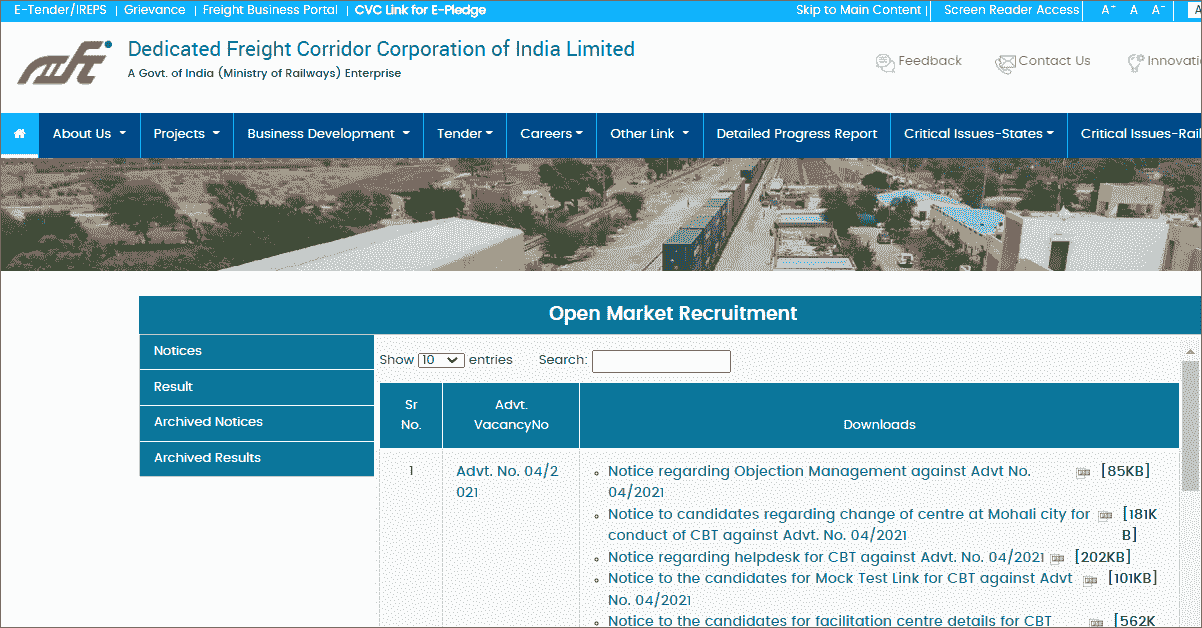Open the Careers dropdown menu
The height and width of the screenshot is (628, 1202).
(550, 135)
